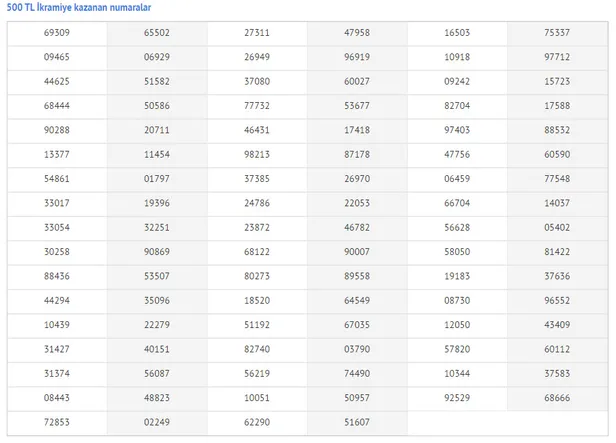Choose the cell showing 88436
Screen dimensions: 616x443
coord(57,276)
